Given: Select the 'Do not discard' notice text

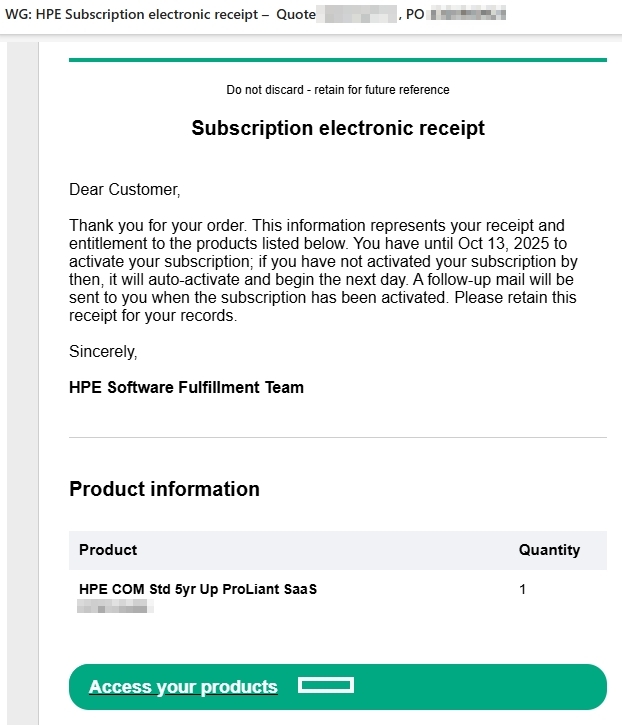Looking at the screenshot, I should click(337, 90).
